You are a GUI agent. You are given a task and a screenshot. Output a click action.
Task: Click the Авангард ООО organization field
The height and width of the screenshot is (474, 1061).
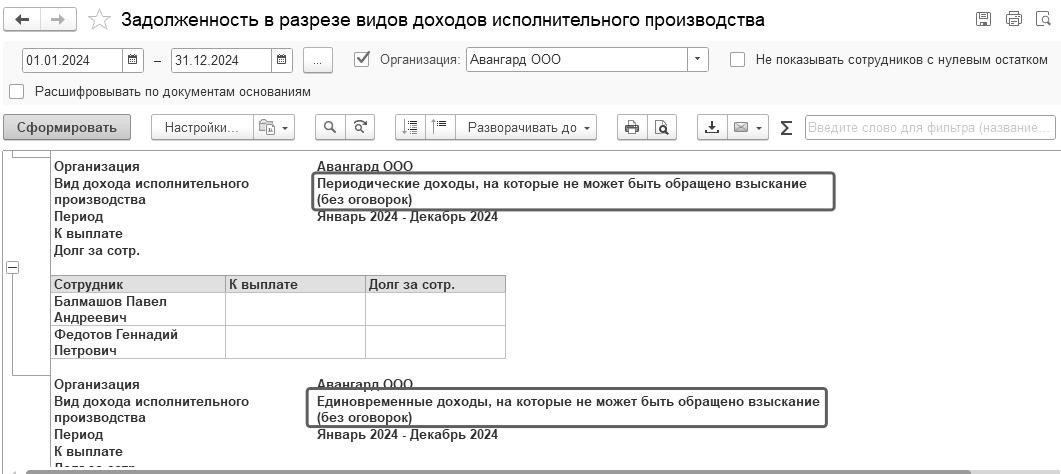(x=577, y=60)
